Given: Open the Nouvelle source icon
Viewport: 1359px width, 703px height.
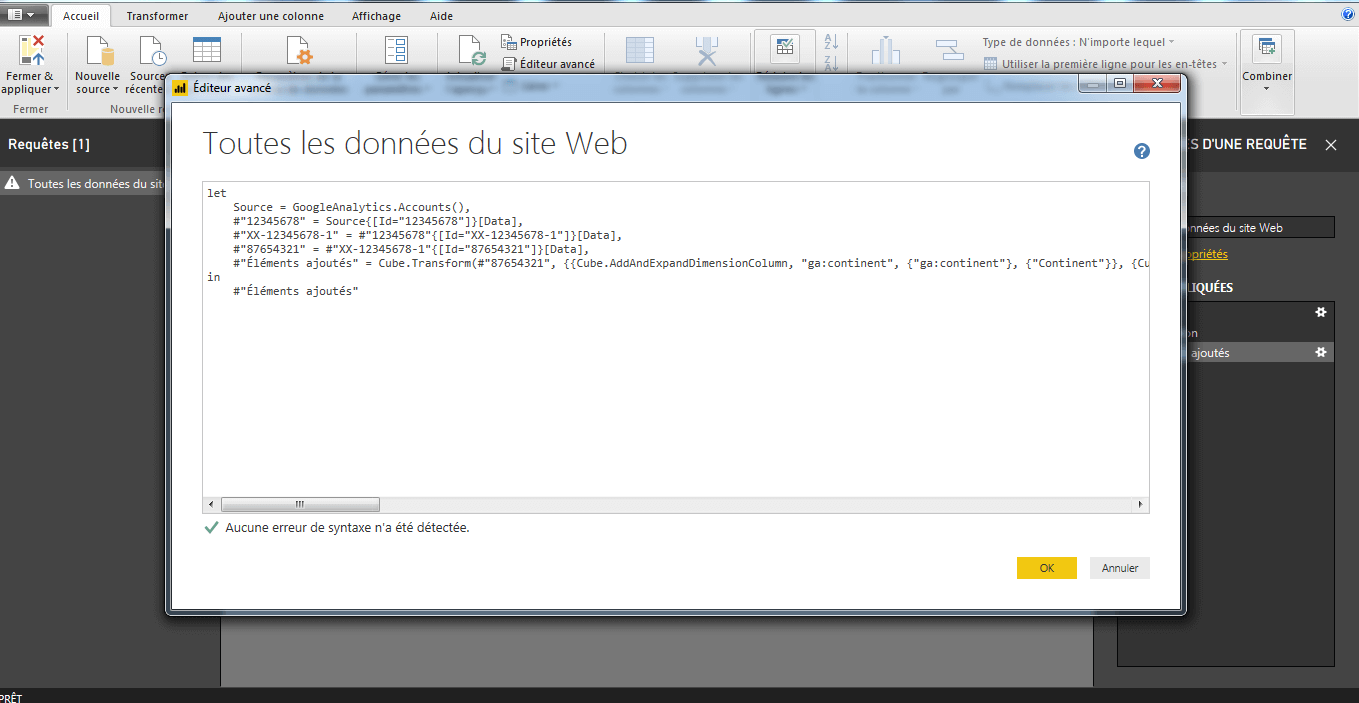Looking at the screenshot, I should 99,50.
